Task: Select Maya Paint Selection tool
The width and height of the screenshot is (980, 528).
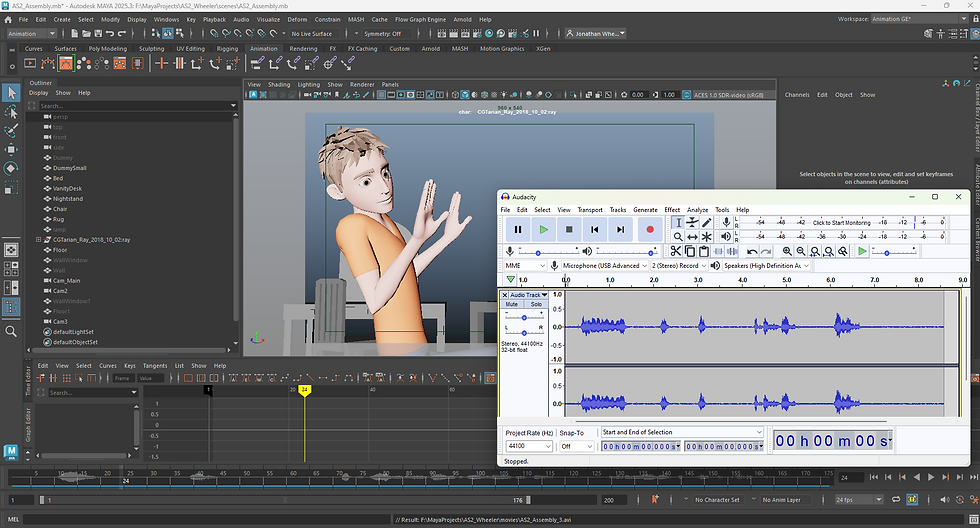Action: click(11, 131)
